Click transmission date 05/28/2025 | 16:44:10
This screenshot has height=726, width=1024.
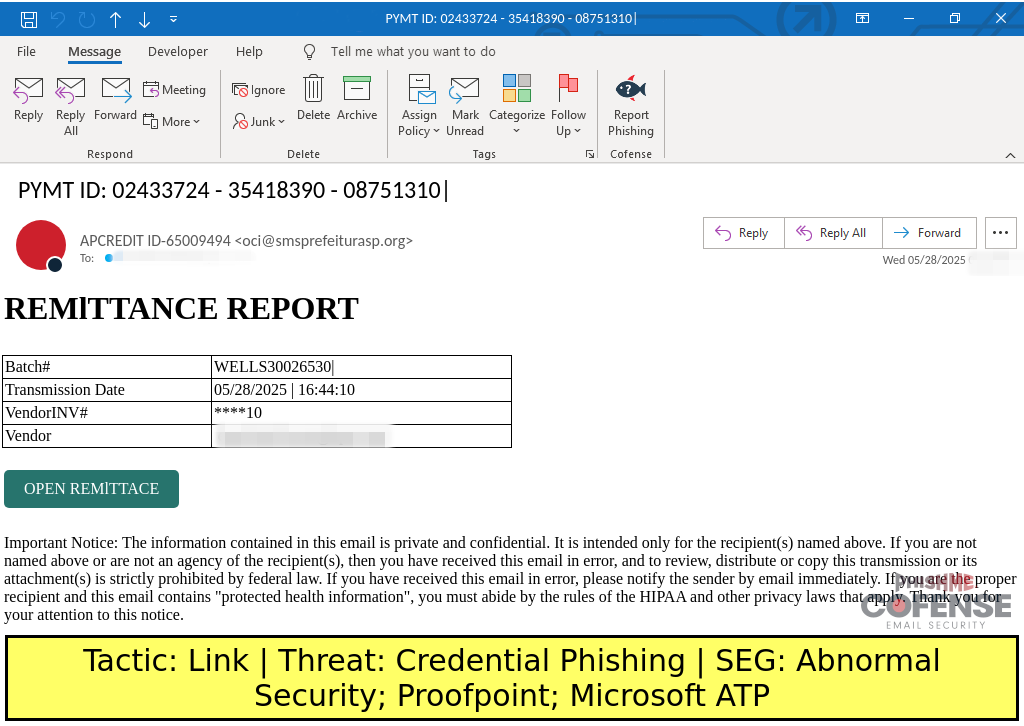tap(284, 390)
